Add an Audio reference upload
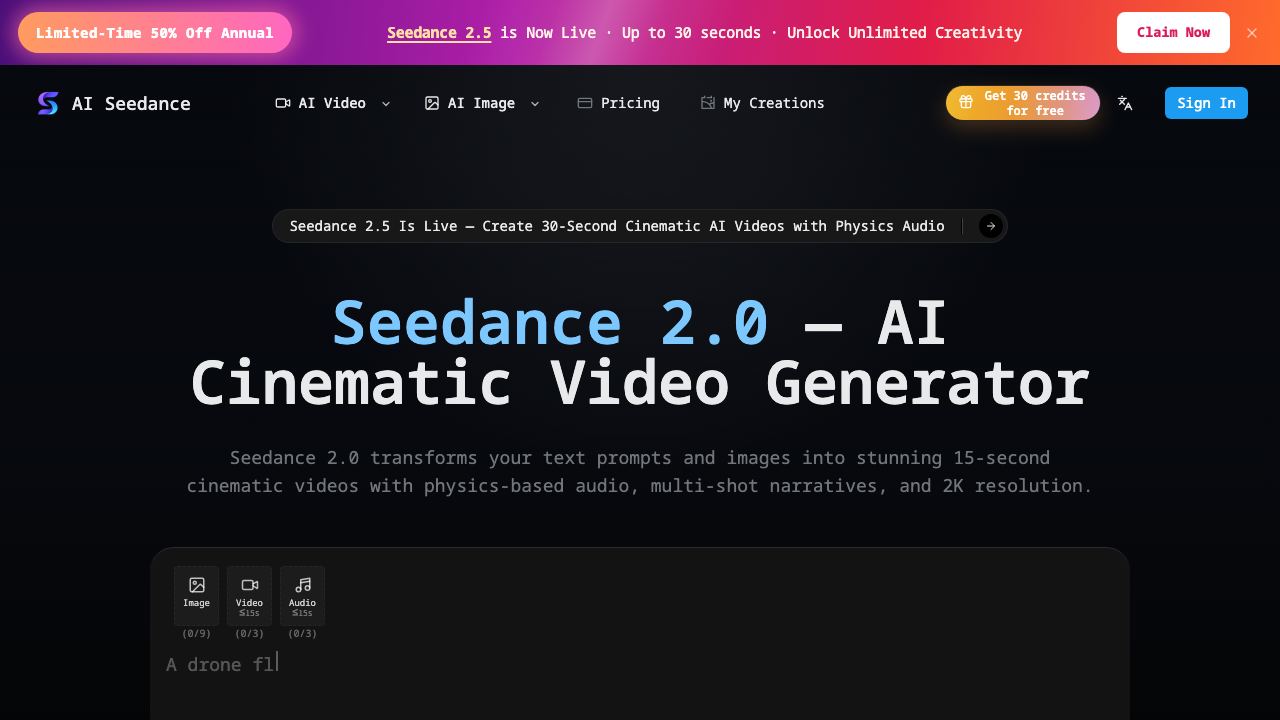This screenshot has height=720, width=1280. pos(302,596)
